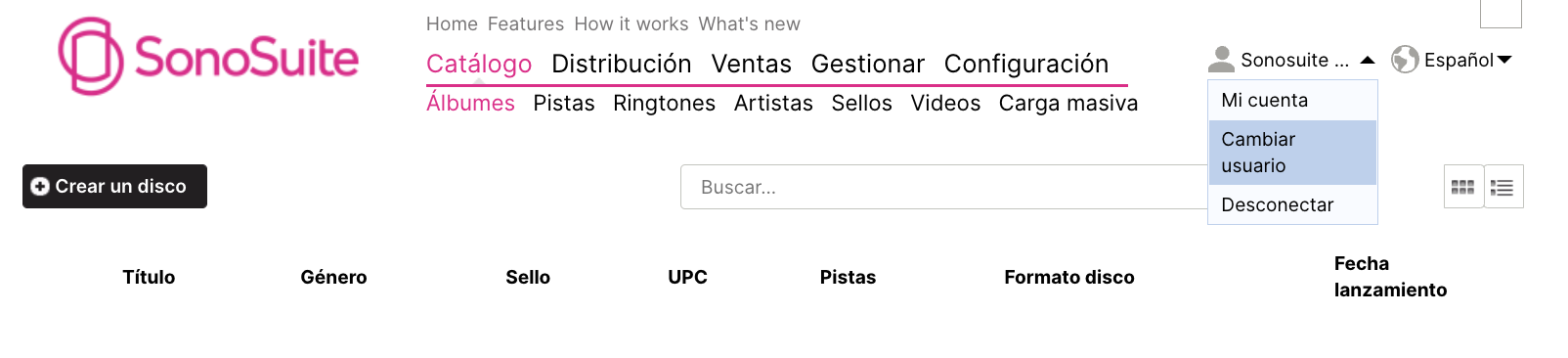Click the SonoSuite logo

(208, 57)
